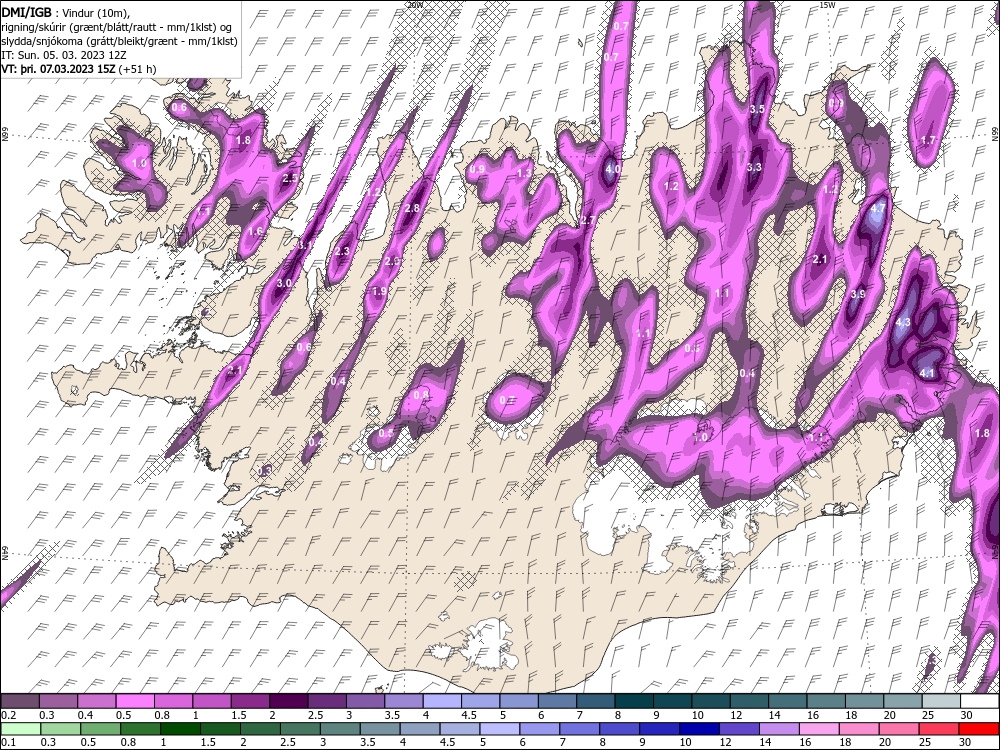Viewport: 1000px width, 750px height.
Task: Click the pale green 0.1 swatch in rain legend
Action: (x=20, y=729)
